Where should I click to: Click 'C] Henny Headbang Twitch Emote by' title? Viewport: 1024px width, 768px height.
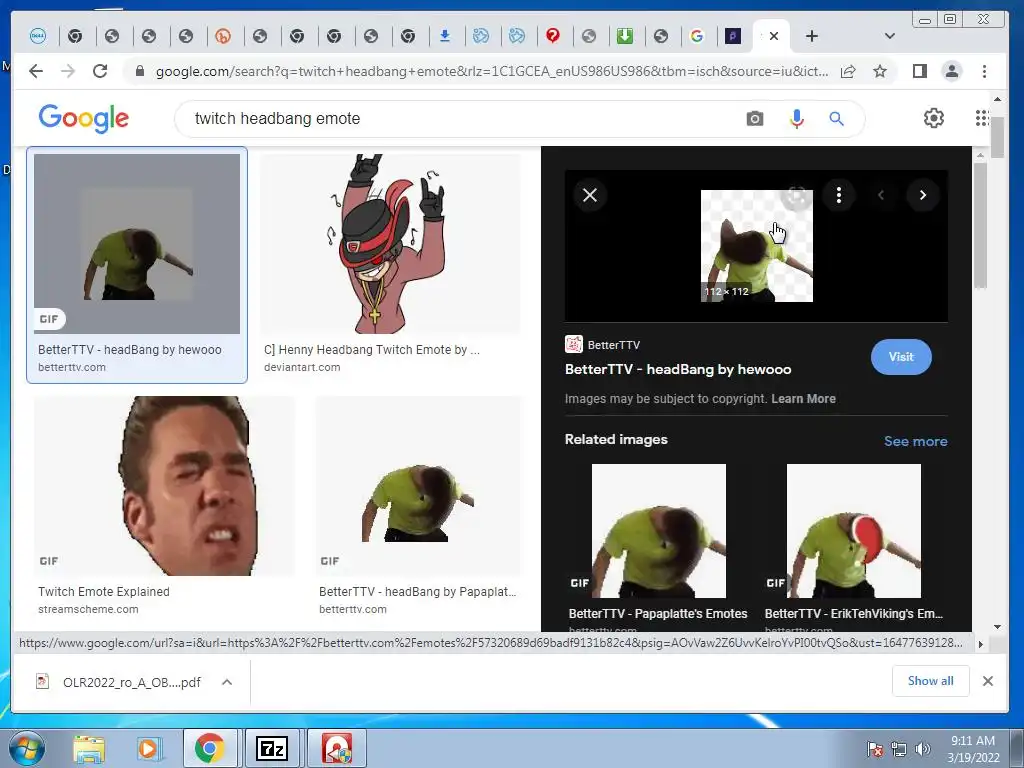[x=372, y=349]
